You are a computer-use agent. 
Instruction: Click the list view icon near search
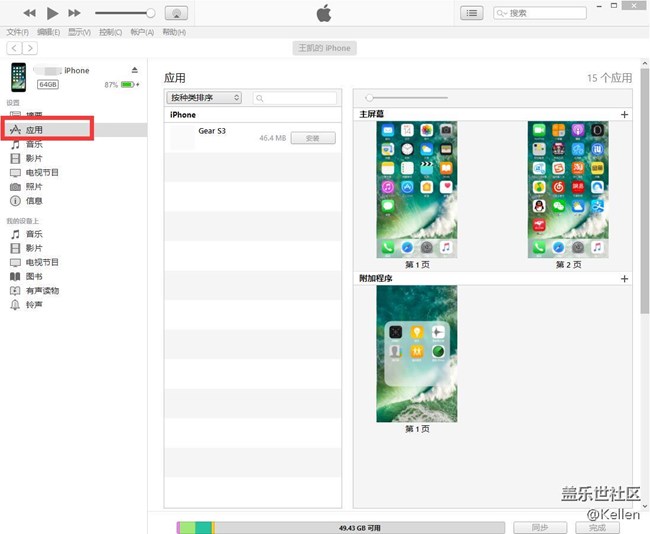(473, 13)
